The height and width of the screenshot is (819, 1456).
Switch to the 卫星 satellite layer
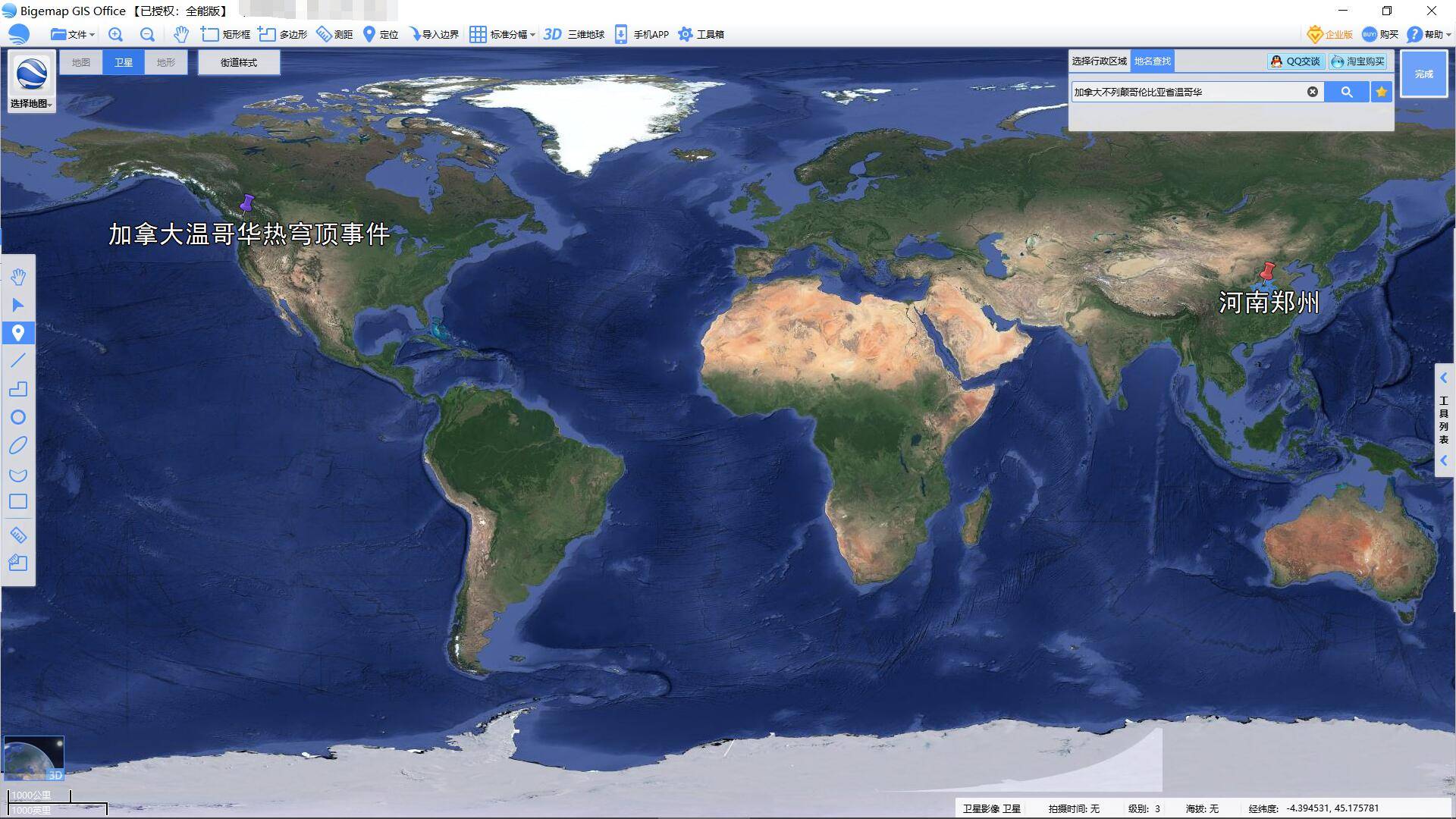123,62
